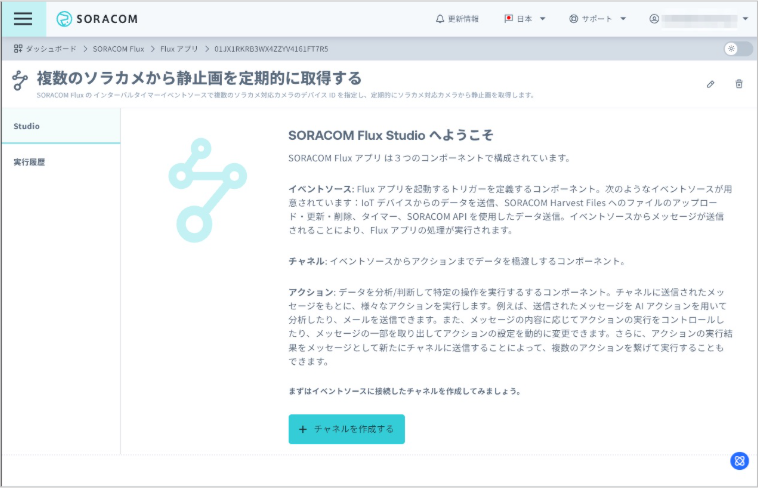Open the 更新情報 notifications bell
The height and width of the screenshot is (488, 758).
point(457,19)
